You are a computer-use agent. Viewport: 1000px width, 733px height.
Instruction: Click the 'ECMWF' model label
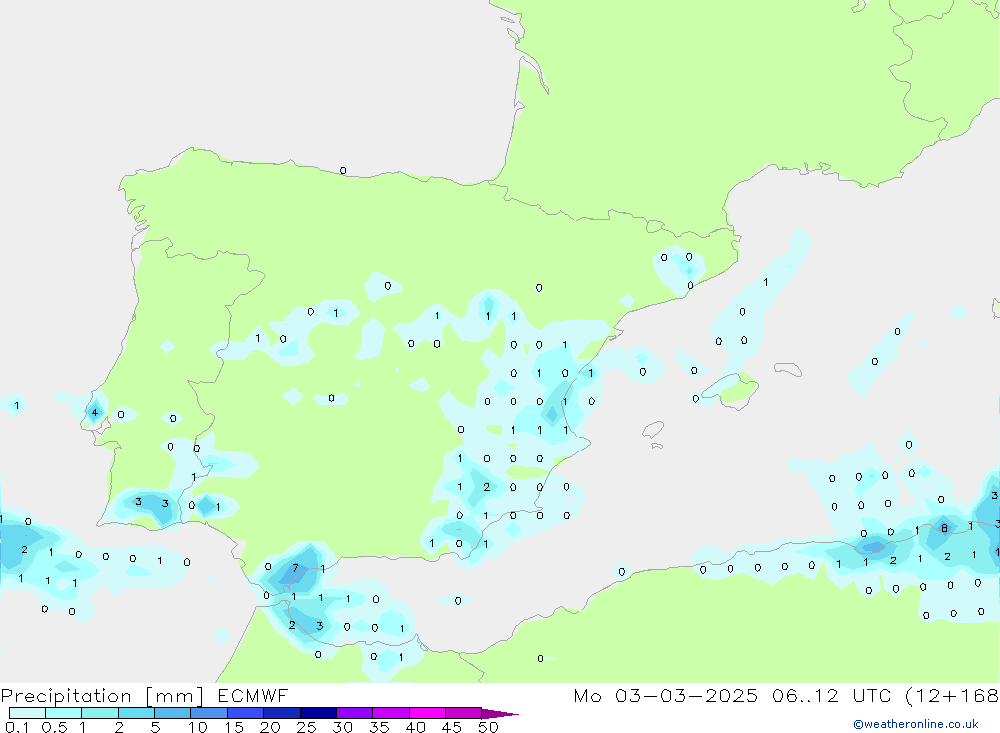[253, 695]
